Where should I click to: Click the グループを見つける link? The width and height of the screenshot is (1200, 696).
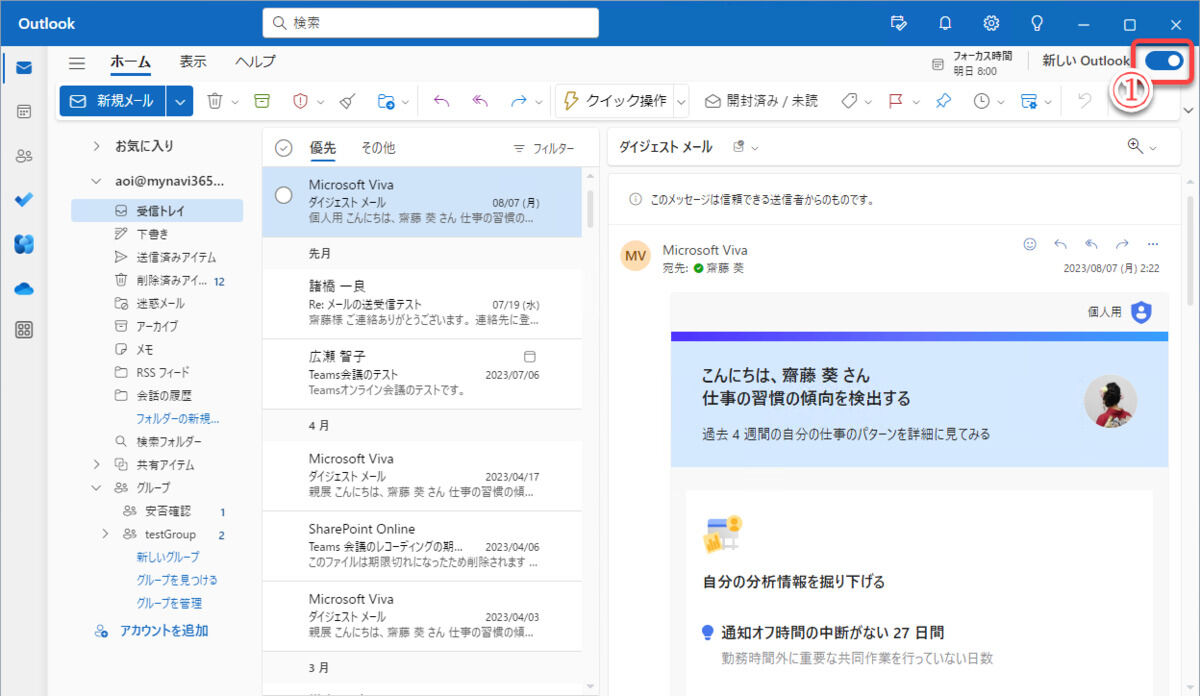point(177,580)
